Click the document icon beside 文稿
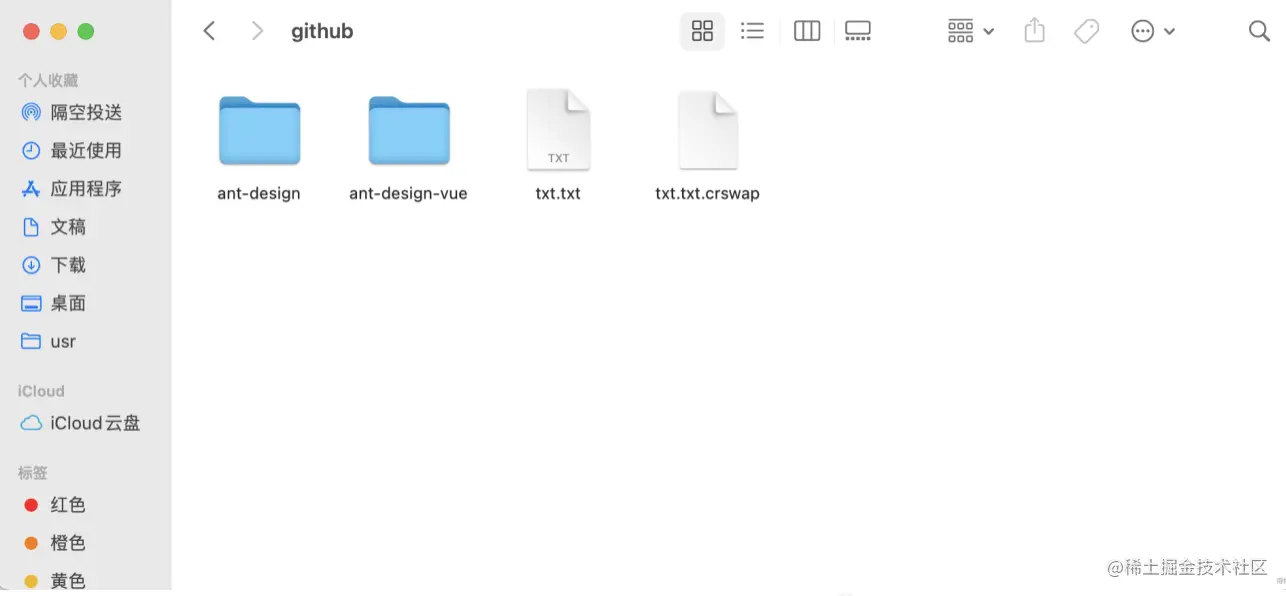1286x596 pixels. [x=31, y=227]
